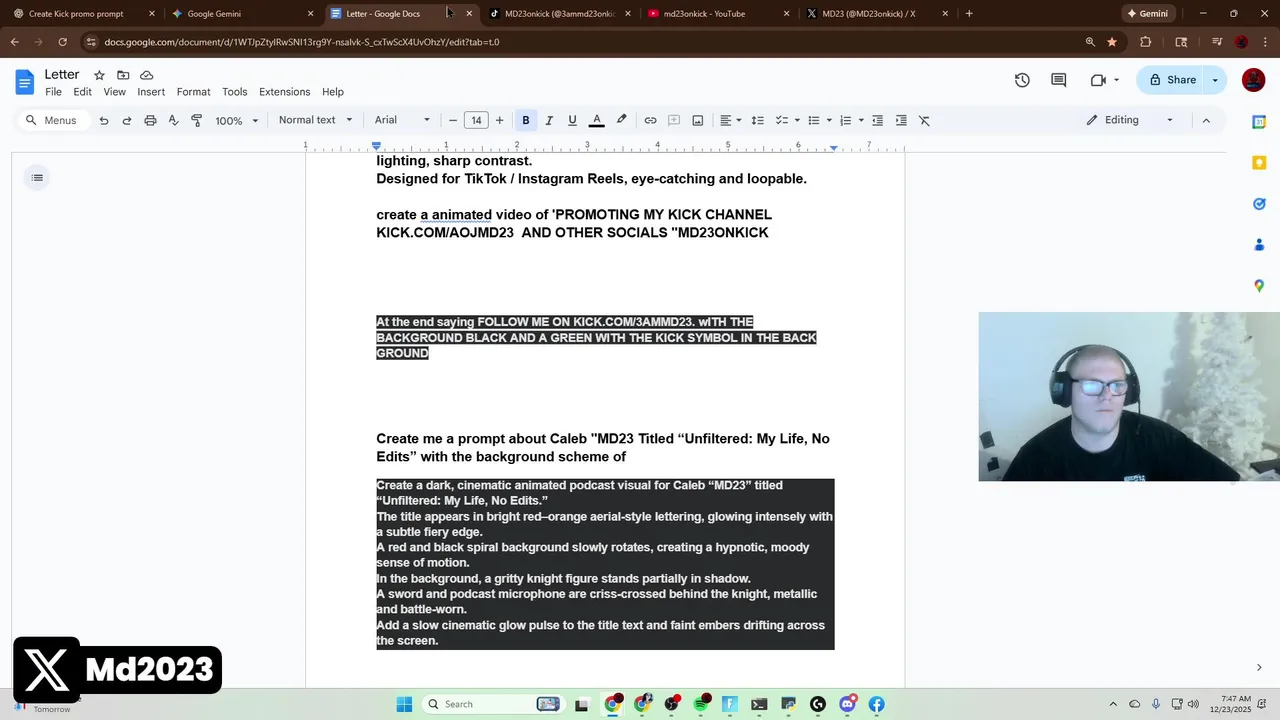Click the Insert image icon
Image resolution: width=1280 pixels, height=720 pixels.
[x=698, y=120]
